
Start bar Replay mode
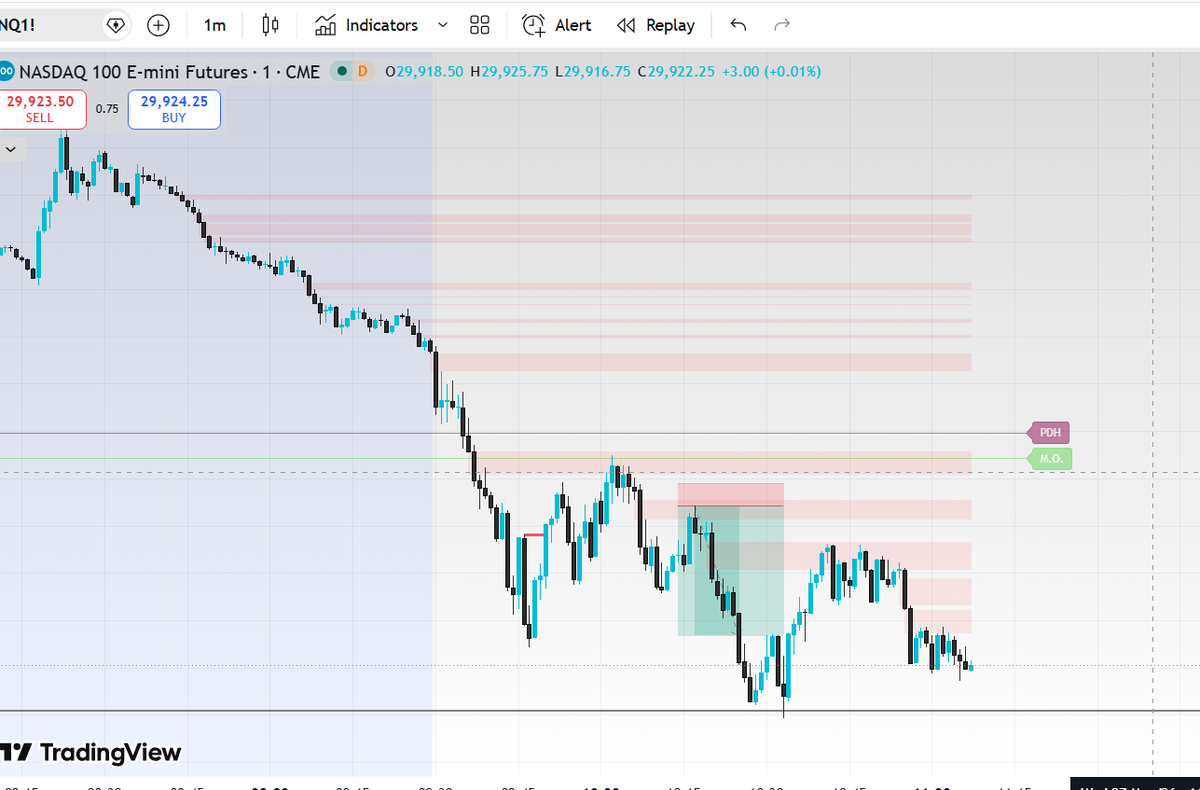pos(656,25)
